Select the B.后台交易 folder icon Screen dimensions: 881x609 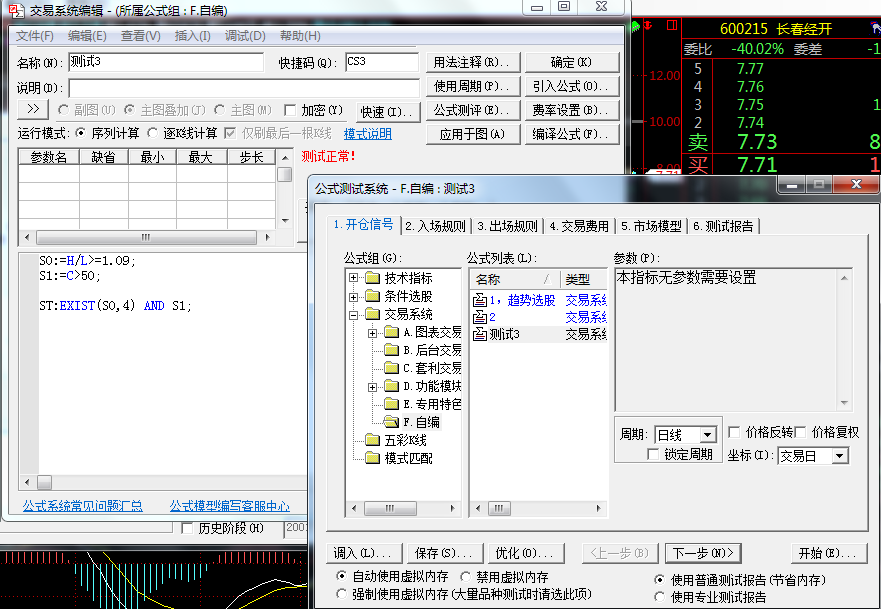click(x=391, y=350)
